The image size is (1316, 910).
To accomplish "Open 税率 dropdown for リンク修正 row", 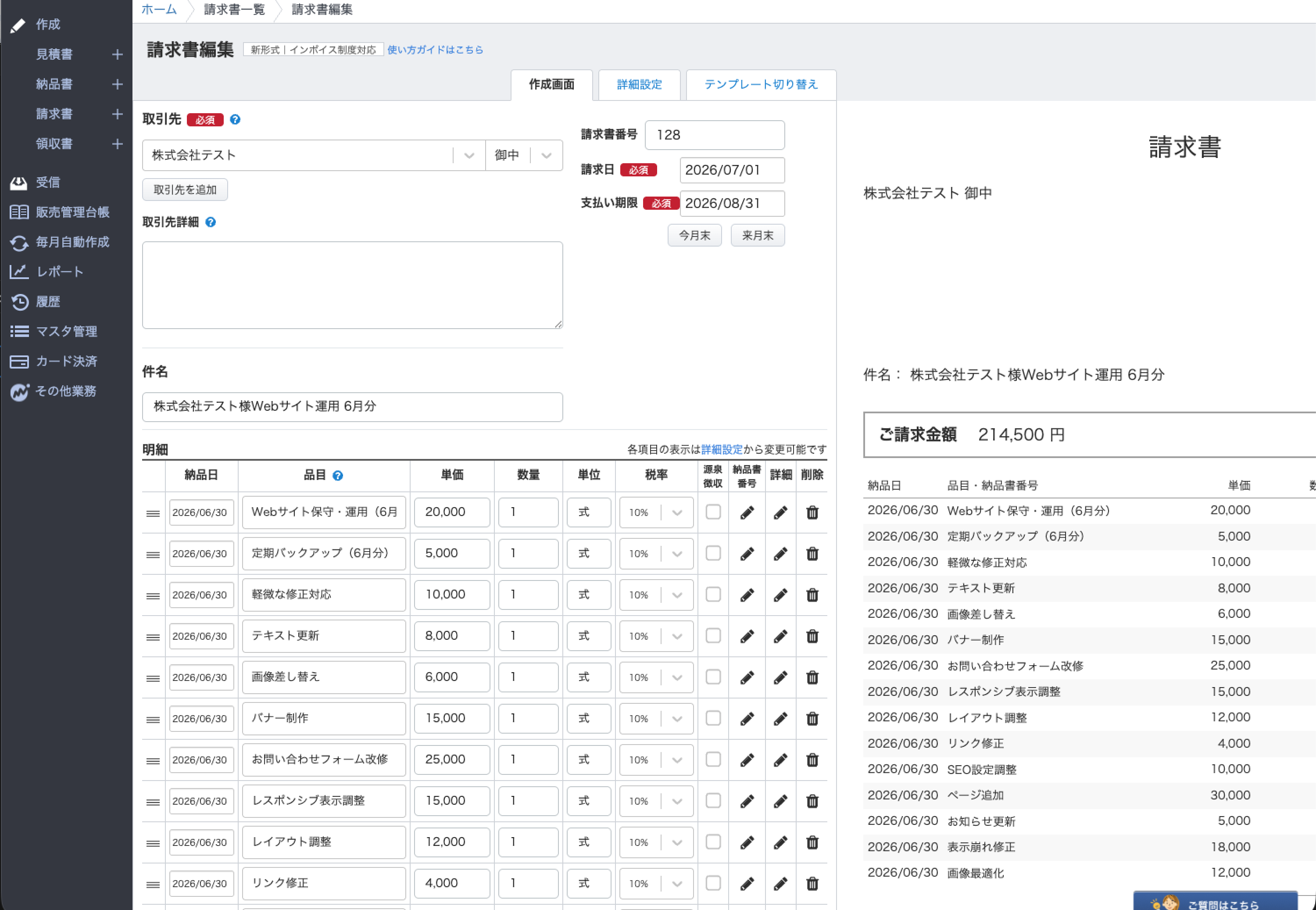I will click(x=656, y=883).
